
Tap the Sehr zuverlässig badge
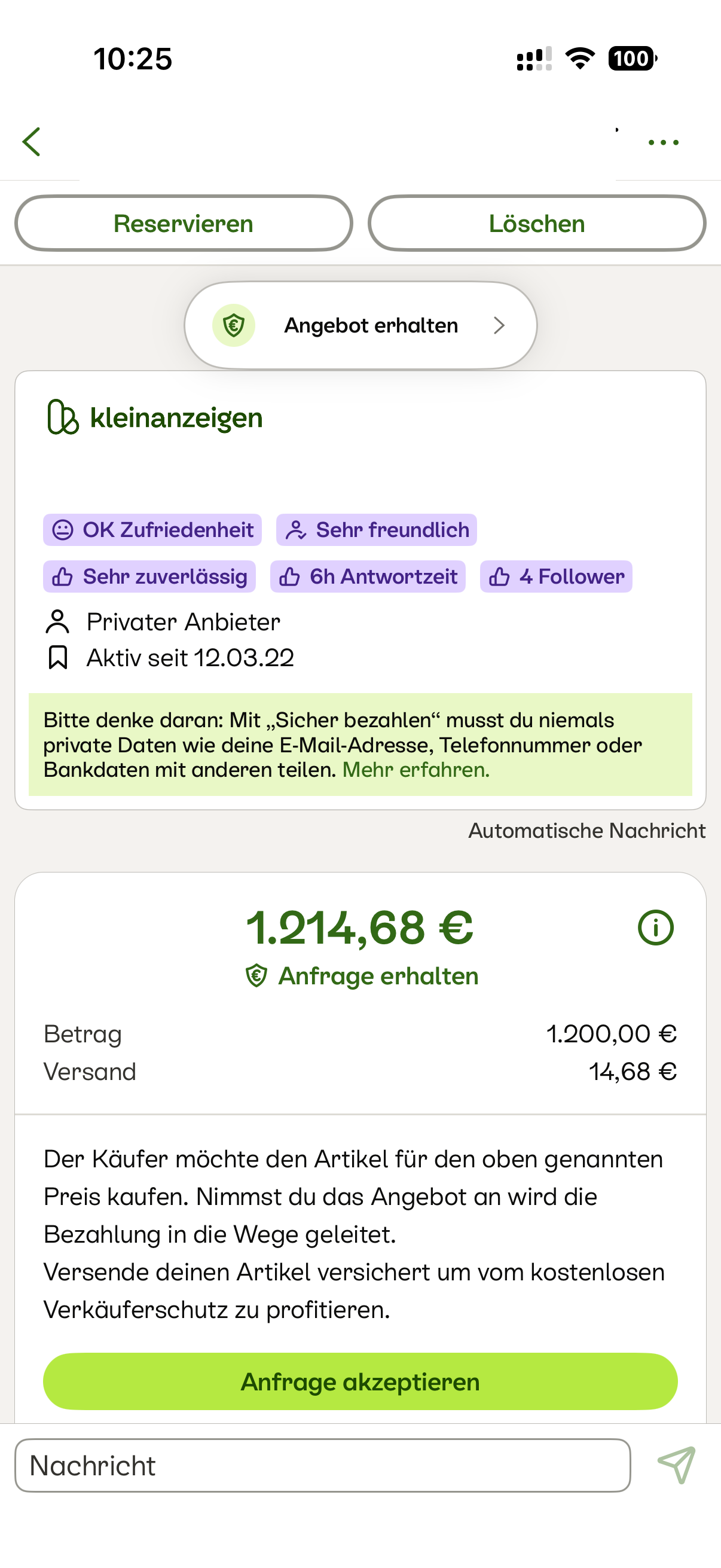(x=149, y=576)
